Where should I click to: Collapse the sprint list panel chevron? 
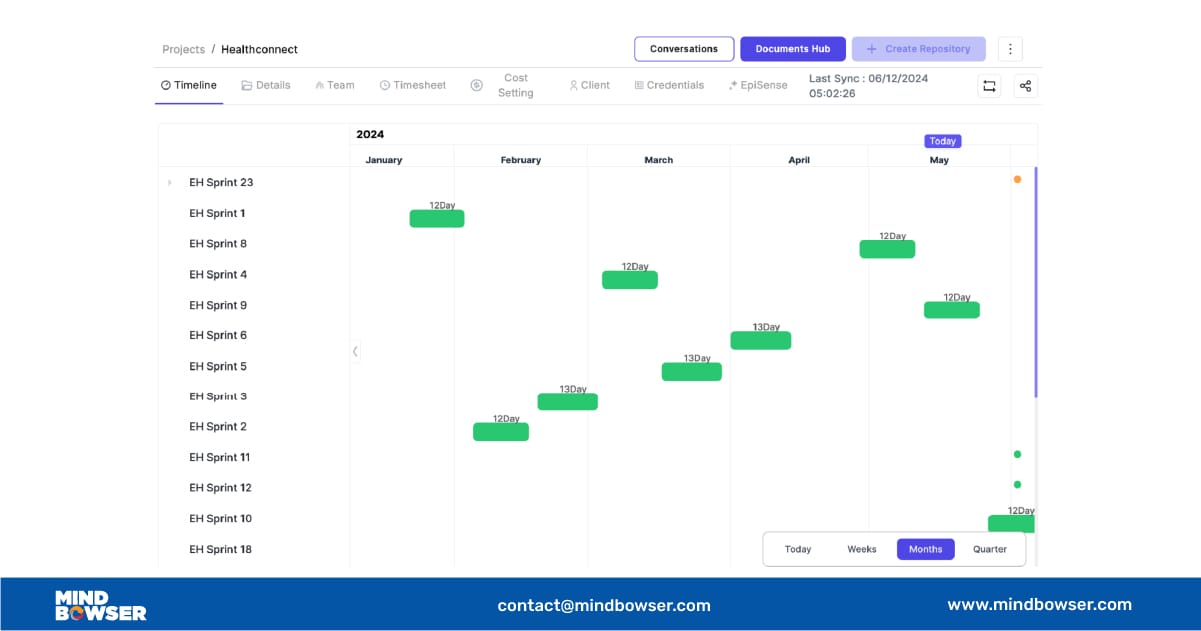coord(355,351)
